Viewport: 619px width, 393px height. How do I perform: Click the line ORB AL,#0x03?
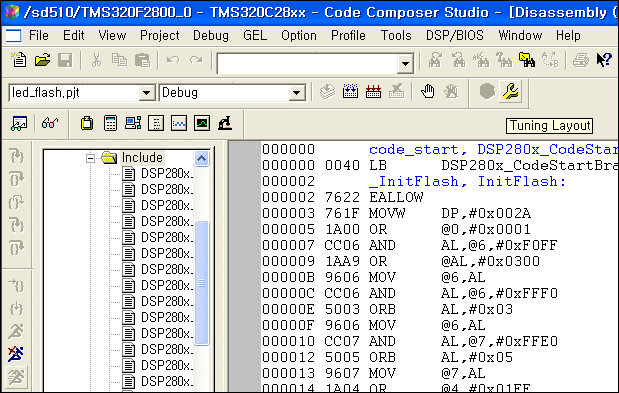388,309
